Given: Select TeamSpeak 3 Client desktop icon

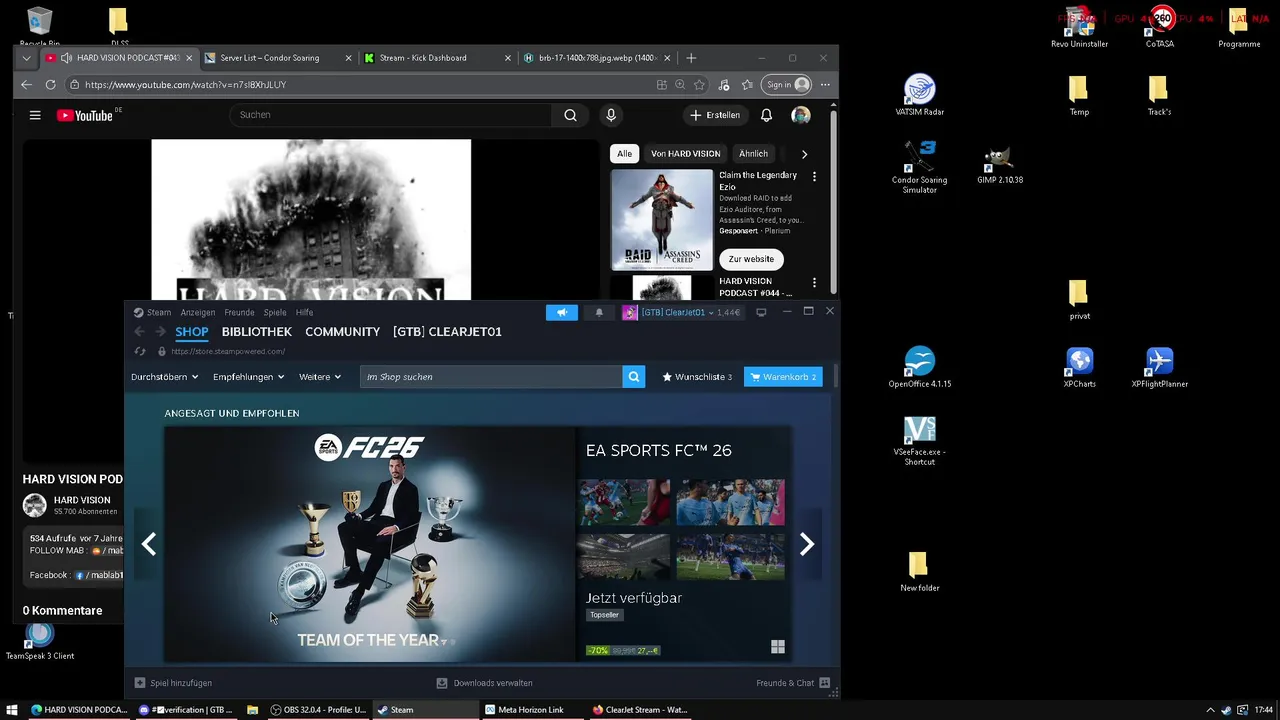Looking at the screenshot, I should [40, 641].
